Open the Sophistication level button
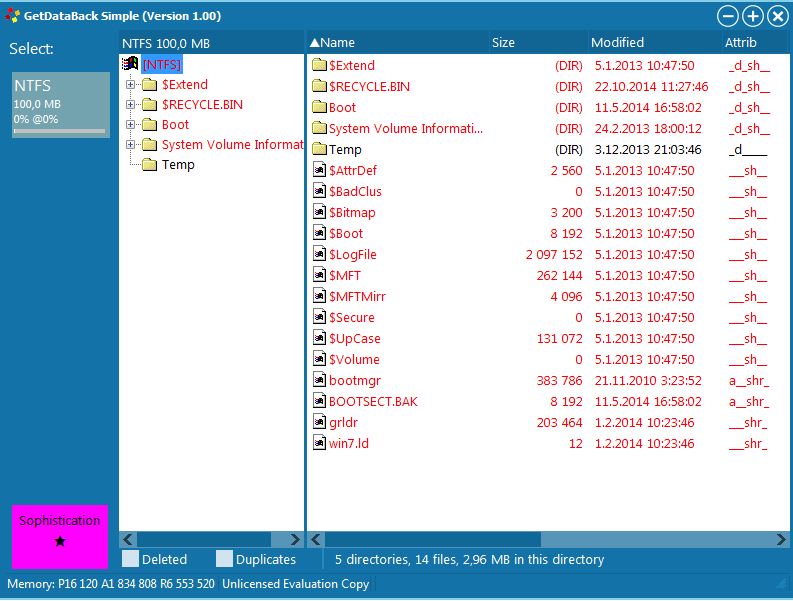The image size is (793, 601). (60, 537)
